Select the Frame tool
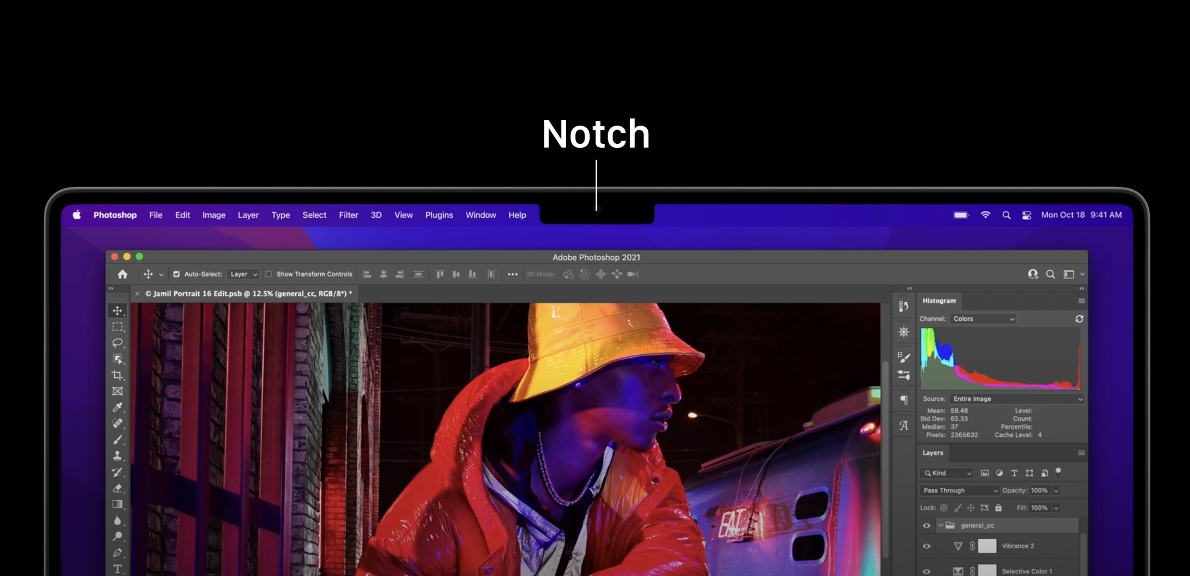1190x576 pixels. point(118,392)
